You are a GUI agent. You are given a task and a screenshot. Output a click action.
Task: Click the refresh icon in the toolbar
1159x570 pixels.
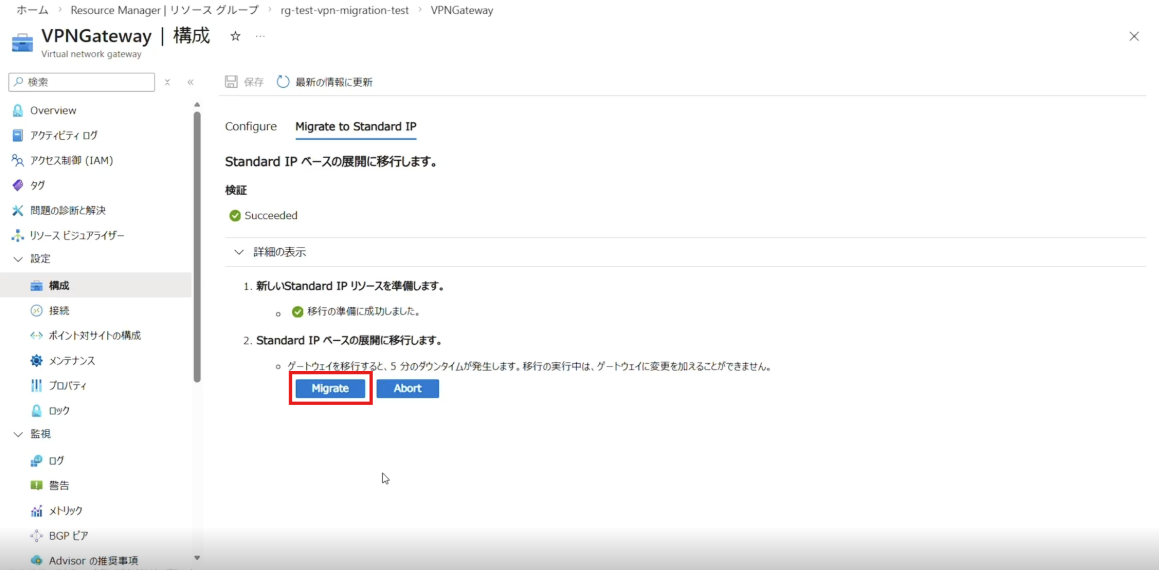click(283, 82)
